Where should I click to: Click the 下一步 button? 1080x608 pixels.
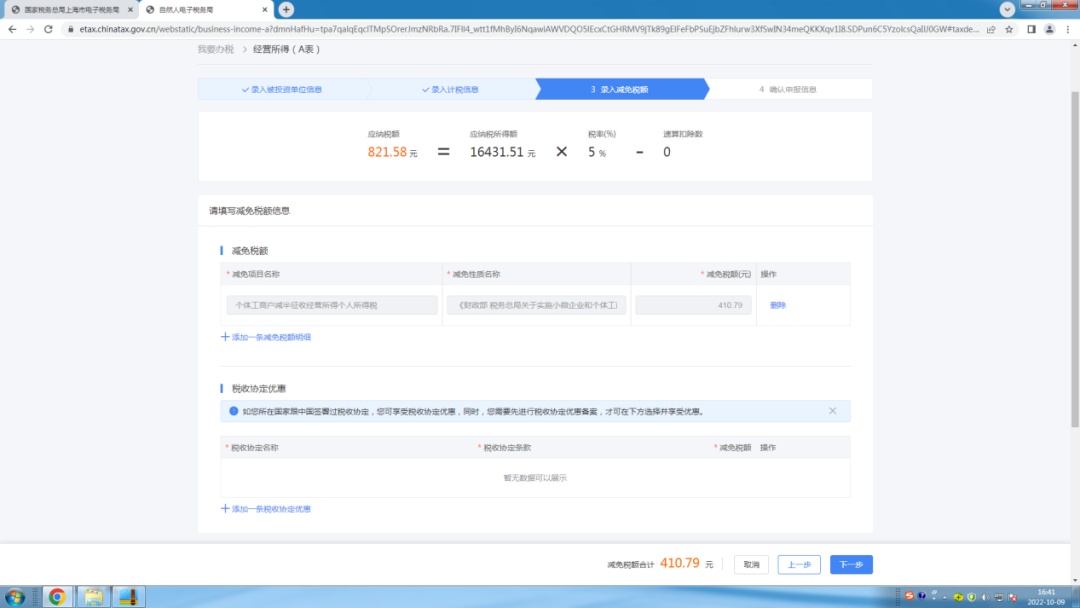click(851, 565)
